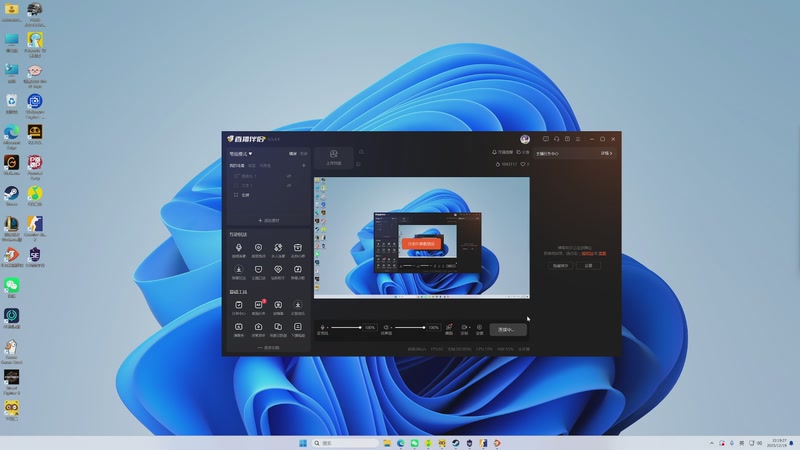Click the taskbar search box
This screenshot has width=800, height=450.
click(x=345, y=443)
